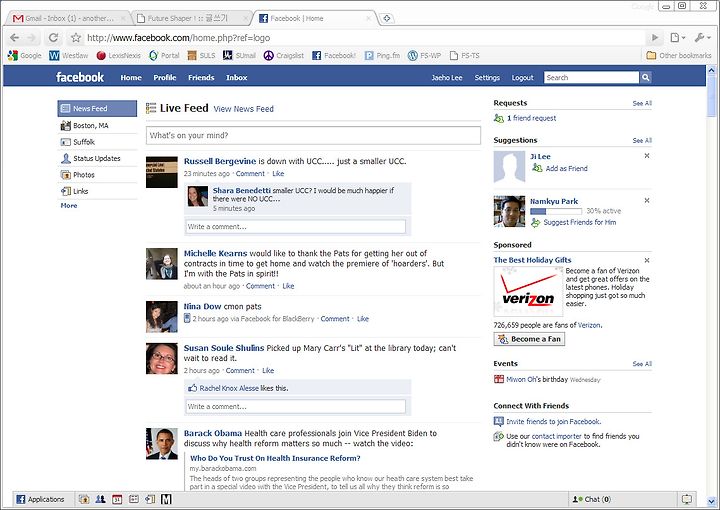Close the Verizon sponsored ad

coord(647,260)
